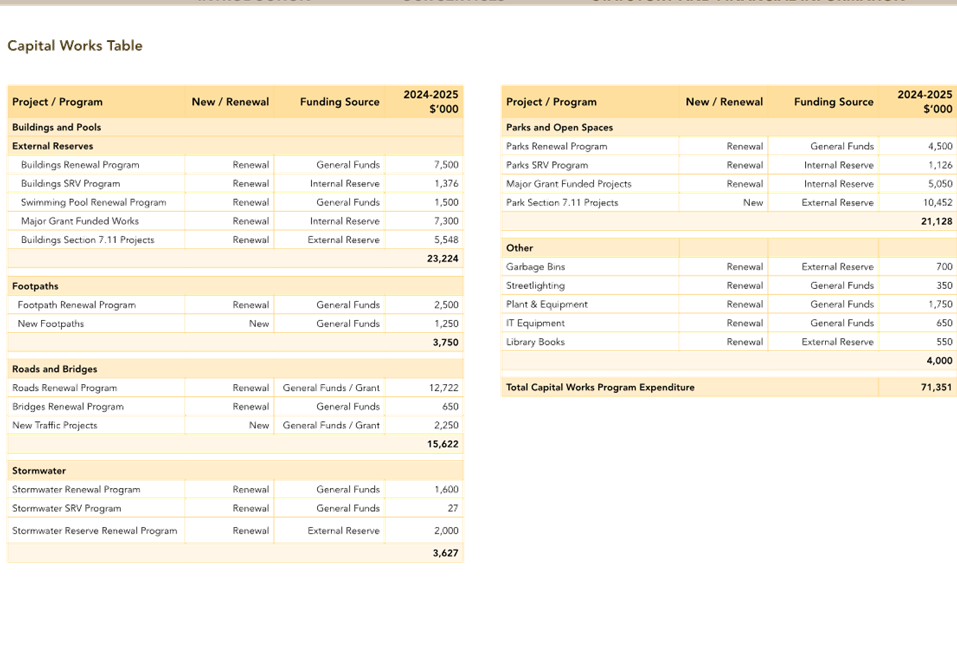Click the "Stormwater Renewal Program" row label
The image size is (957, 661).
(x=76, y=489)
